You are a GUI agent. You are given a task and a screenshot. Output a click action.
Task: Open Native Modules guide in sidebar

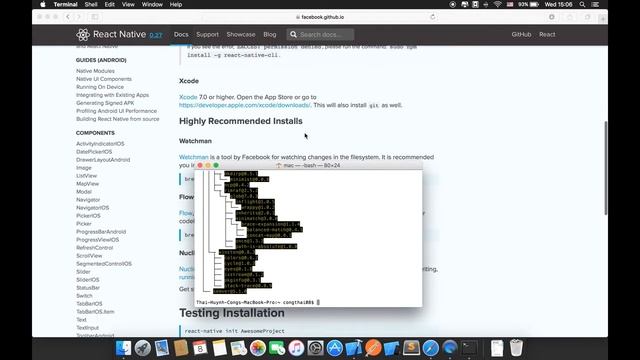point(95,71)
